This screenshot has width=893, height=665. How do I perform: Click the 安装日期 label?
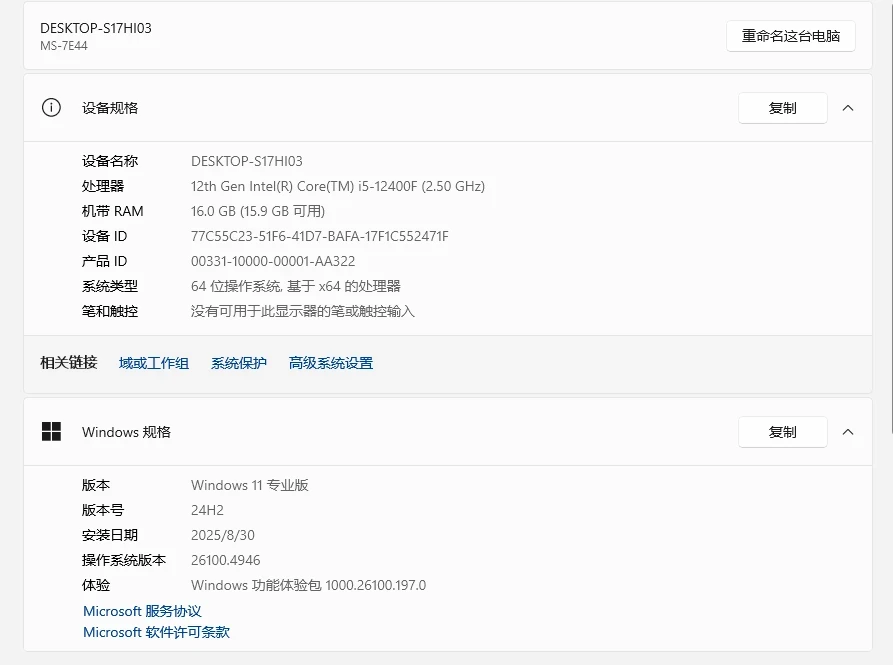click(x=110, y=536)
